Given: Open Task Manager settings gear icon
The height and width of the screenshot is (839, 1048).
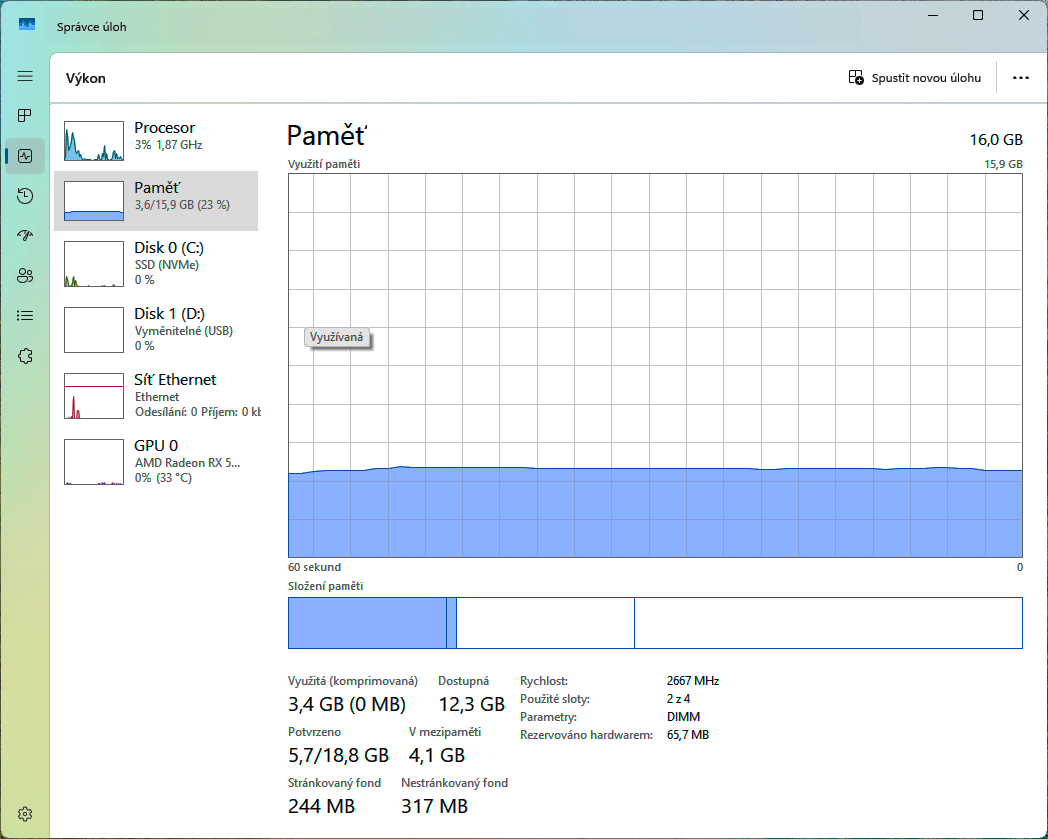Looking at the screenshot, I should 25,813.
